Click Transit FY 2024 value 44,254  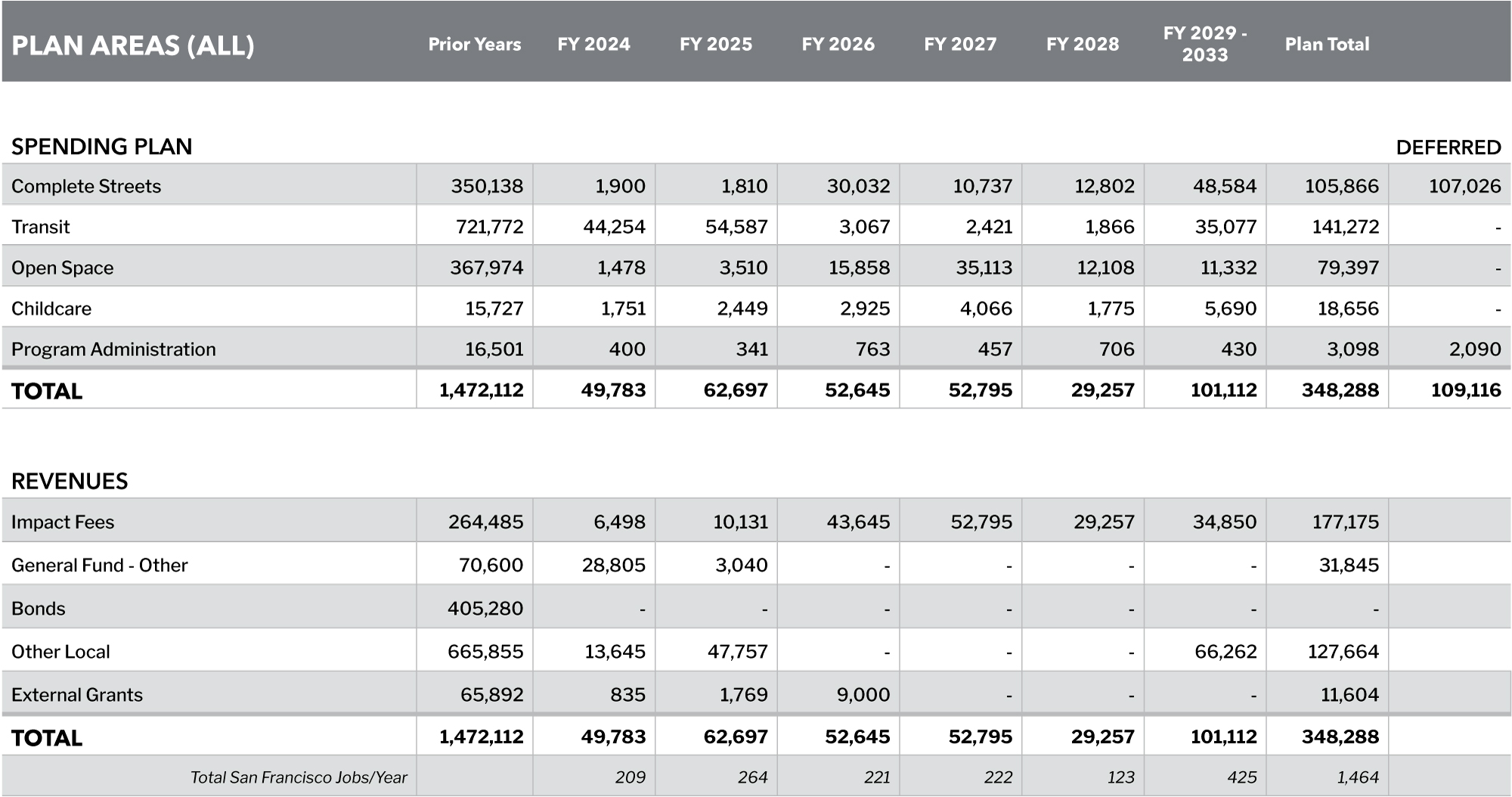[614, 227]
